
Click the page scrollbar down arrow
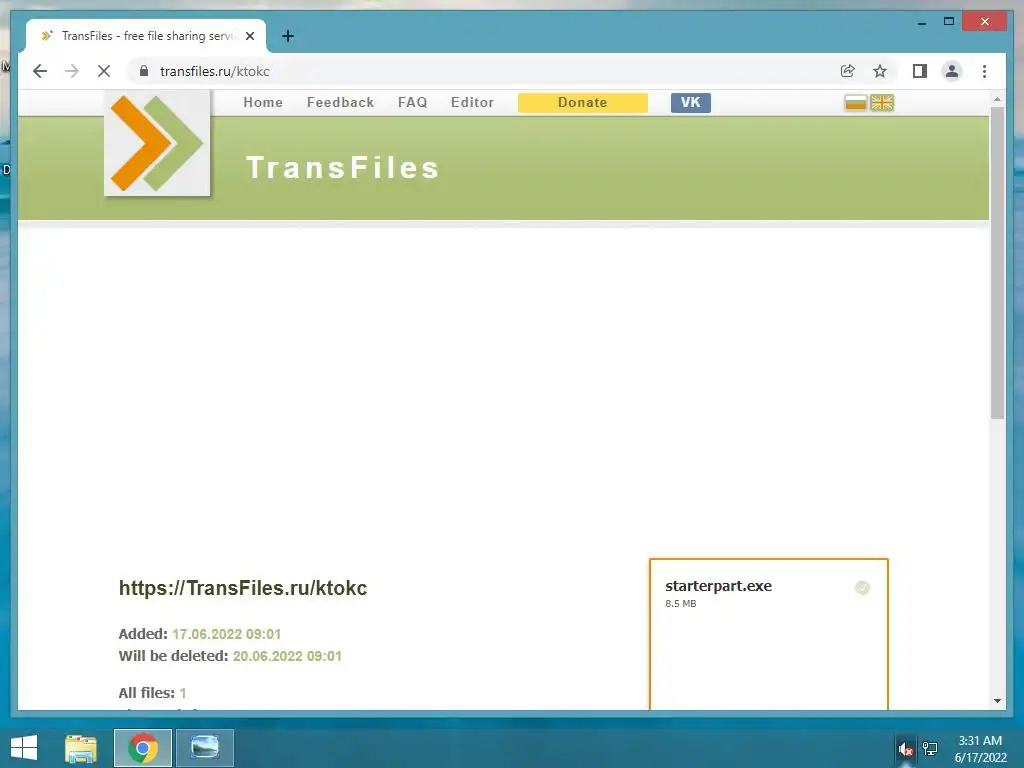pos(997,701)
